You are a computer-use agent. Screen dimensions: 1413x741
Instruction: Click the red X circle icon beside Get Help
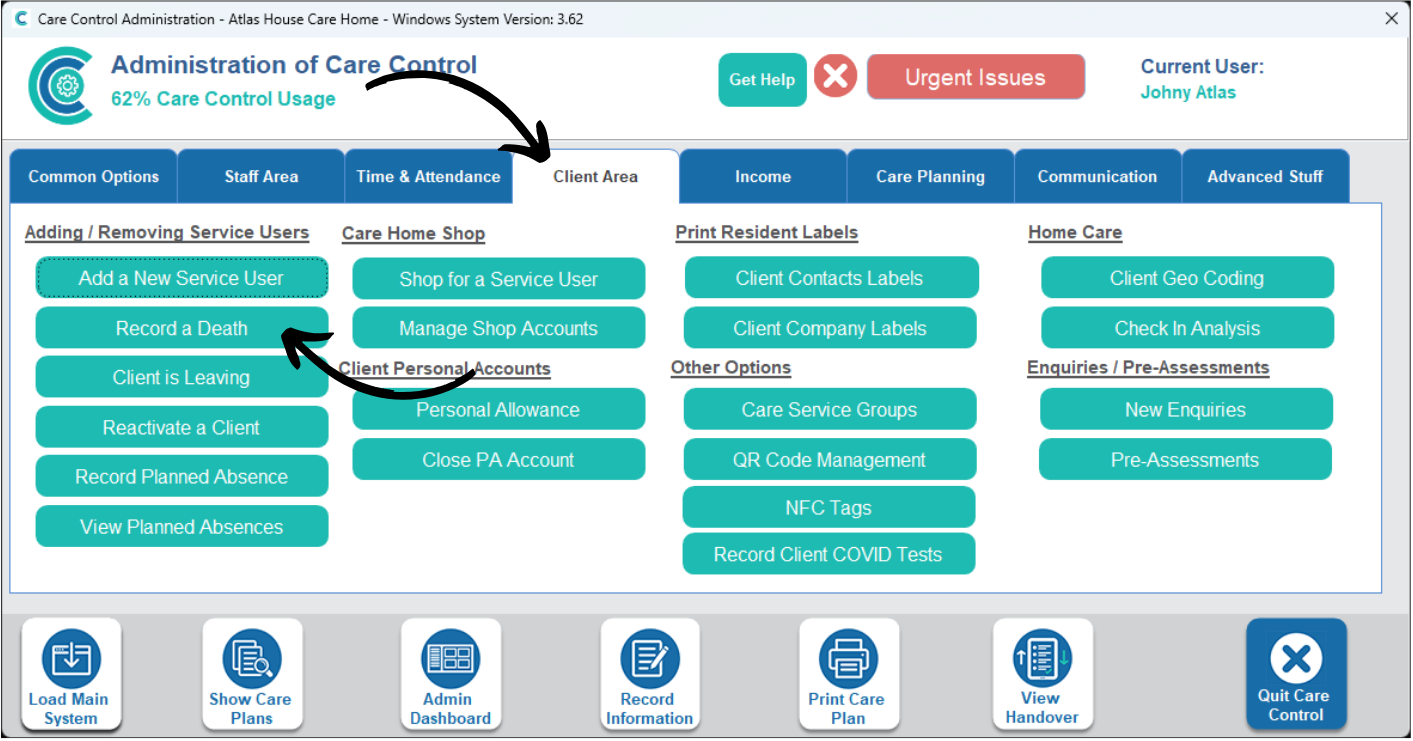[x=835, y=76]
